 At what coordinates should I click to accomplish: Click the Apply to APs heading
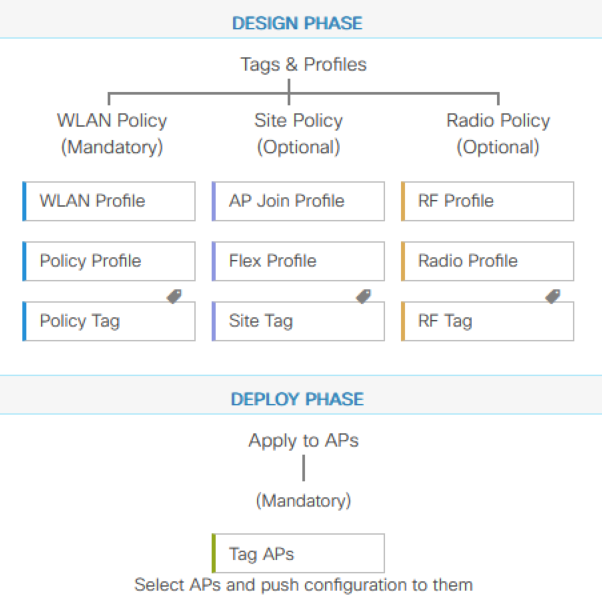coord(304,441)
